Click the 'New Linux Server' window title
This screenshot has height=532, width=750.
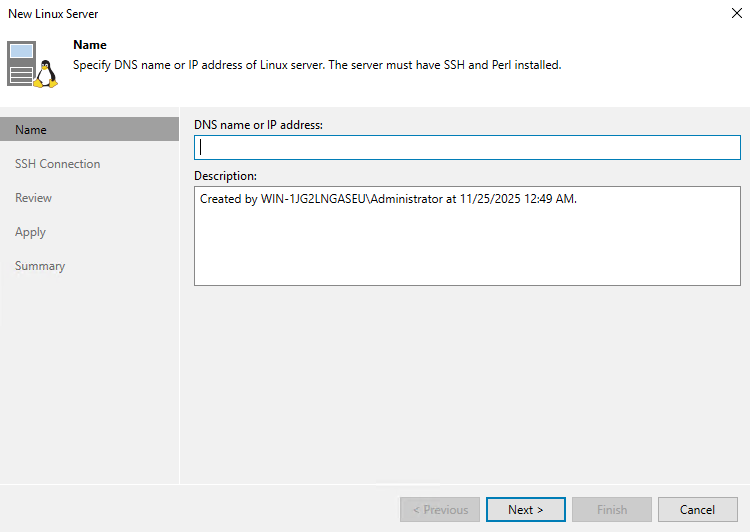pyautogui.click(x=53, y=14)
